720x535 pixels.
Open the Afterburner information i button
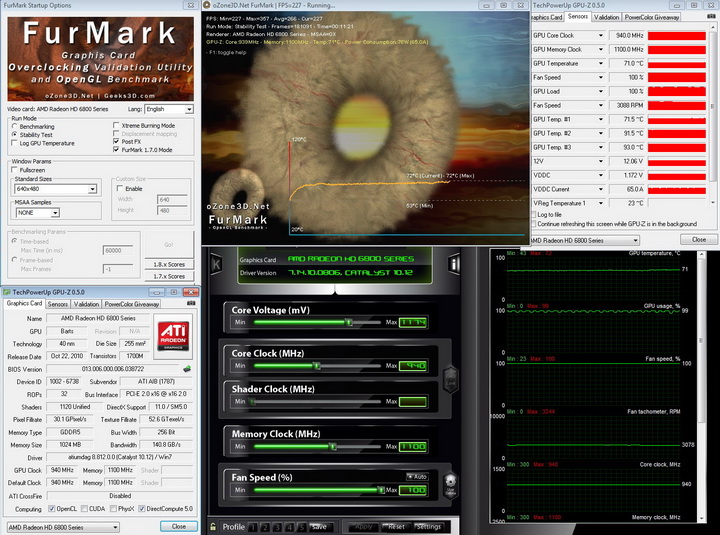click(454, 264)
